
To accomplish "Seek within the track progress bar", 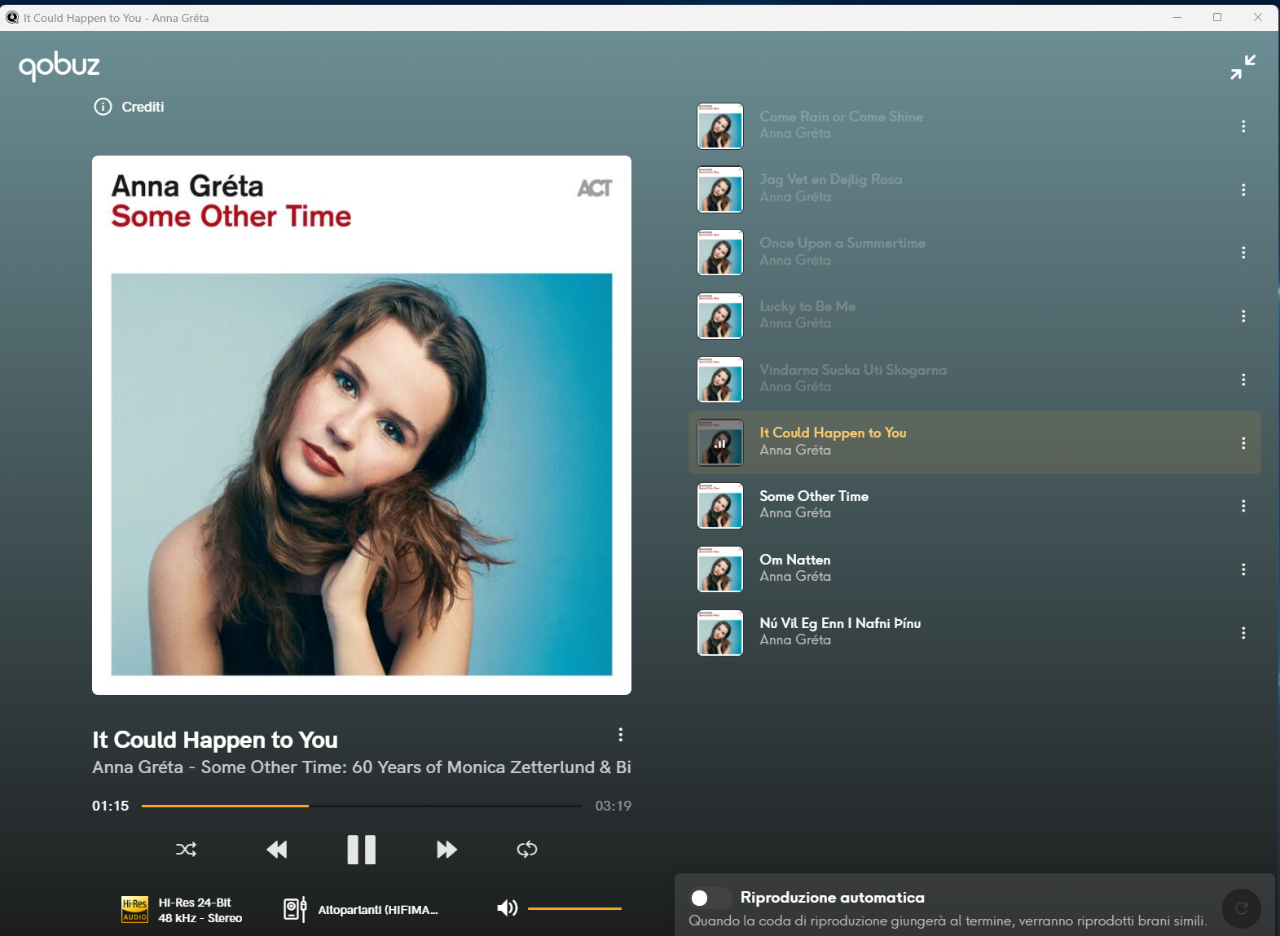I will pos(361,806).
